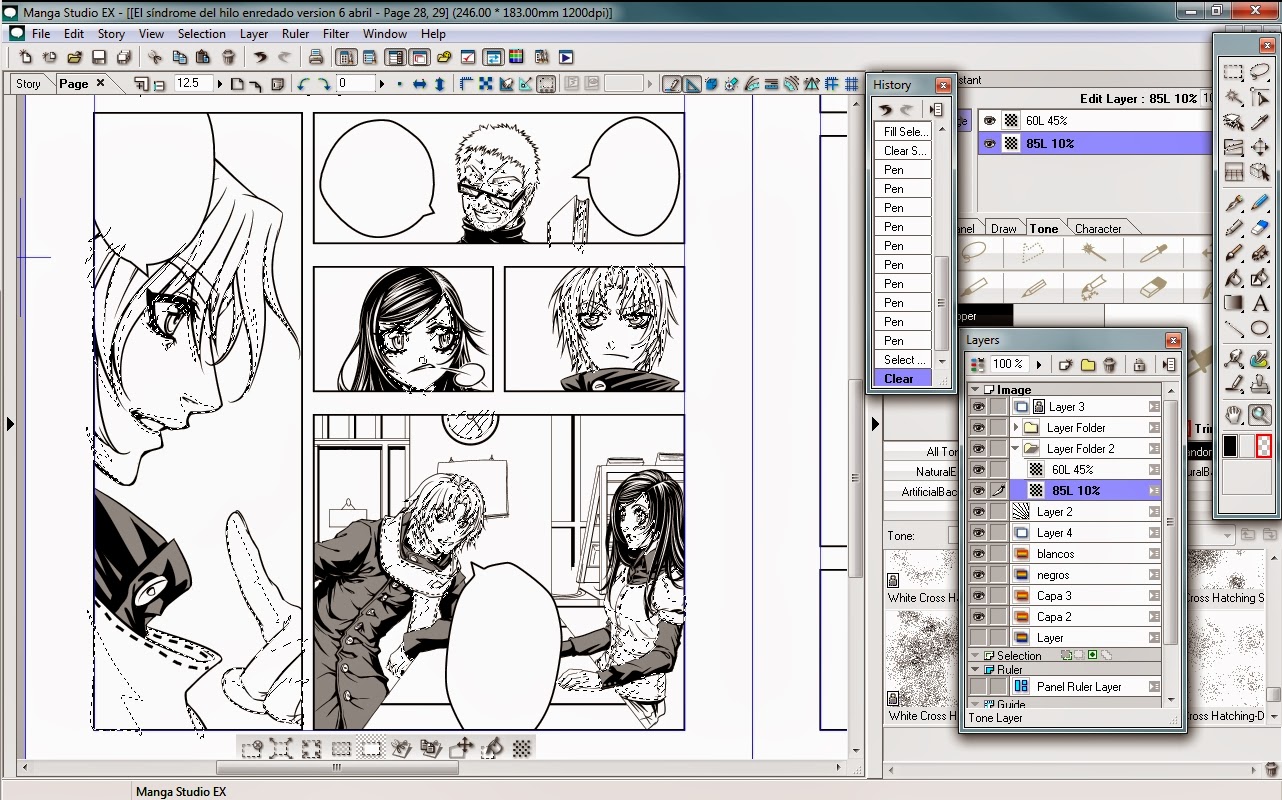The image size is (1282, 800).
Task: Open the File menu
Action: (41, 34)
